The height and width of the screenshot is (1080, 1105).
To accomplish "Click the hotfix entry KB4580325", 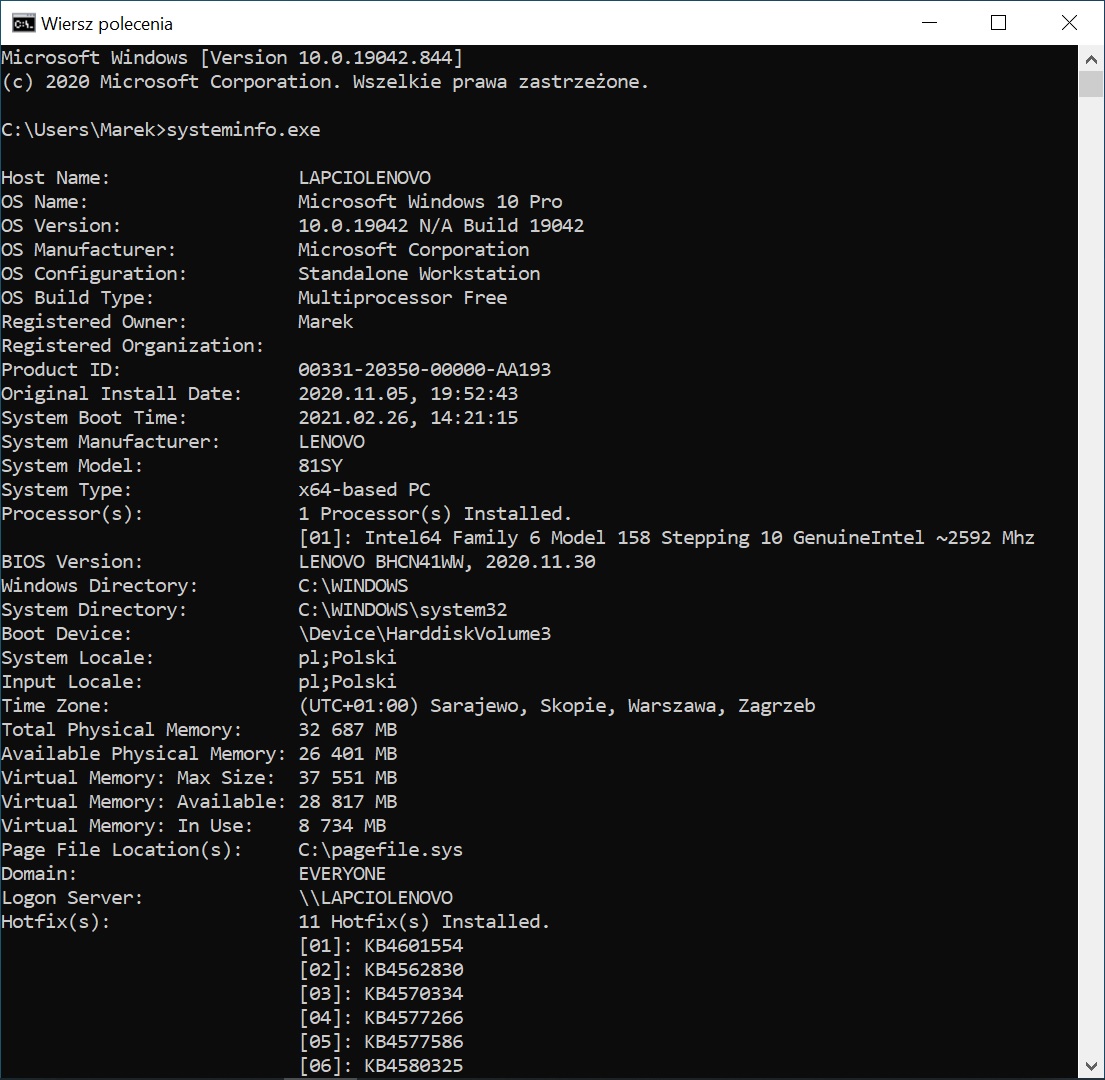I will coord(413,1066).
